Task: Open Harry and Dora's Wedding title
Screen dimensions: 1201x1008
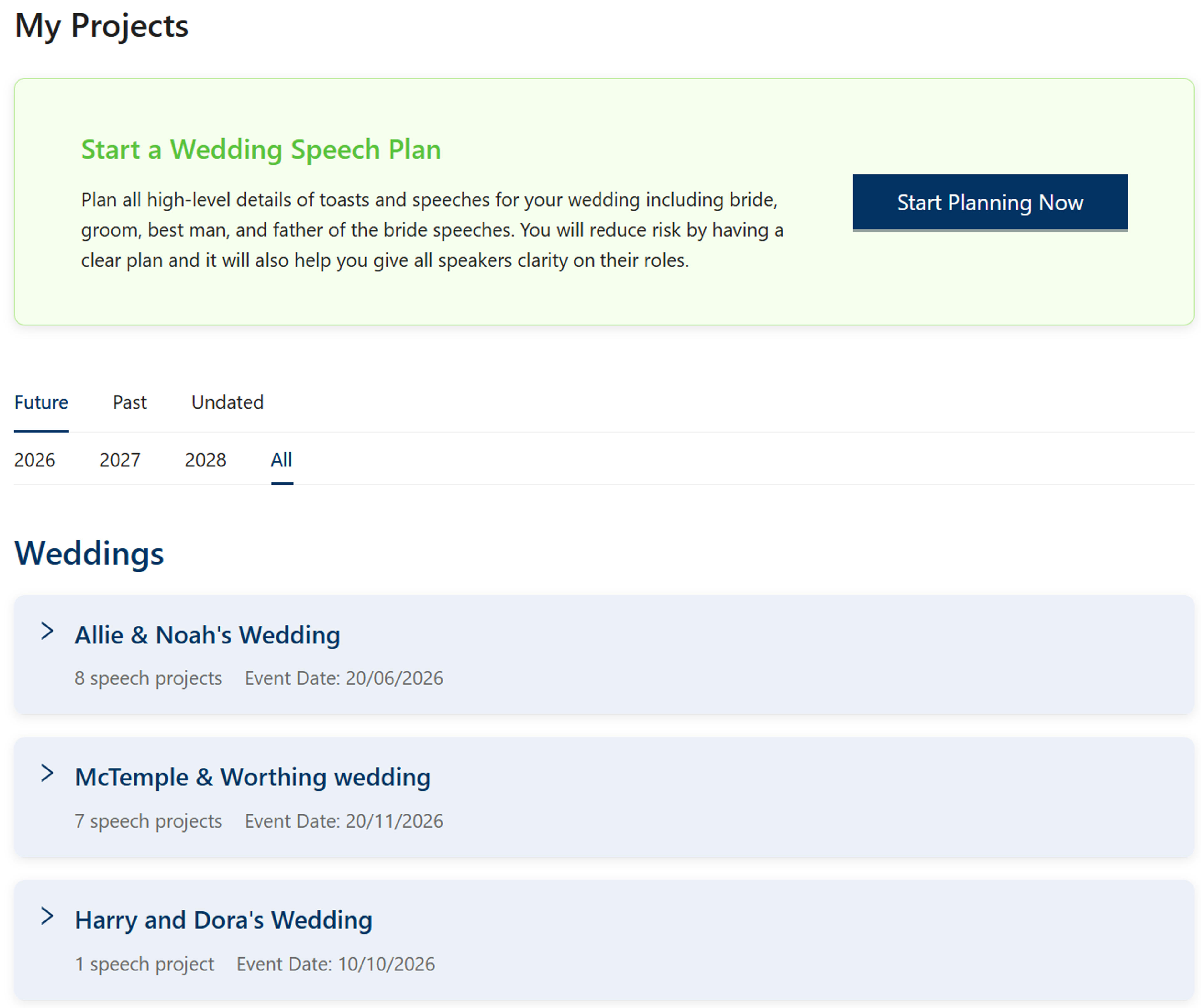Action: [224, 920]
